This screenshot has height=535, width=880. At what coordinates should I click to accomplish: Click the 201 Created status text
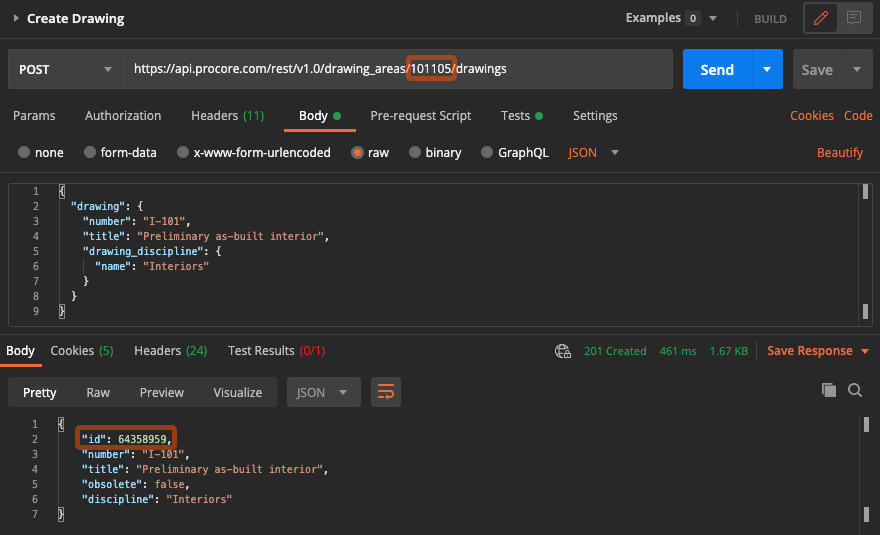coord(615,351)
